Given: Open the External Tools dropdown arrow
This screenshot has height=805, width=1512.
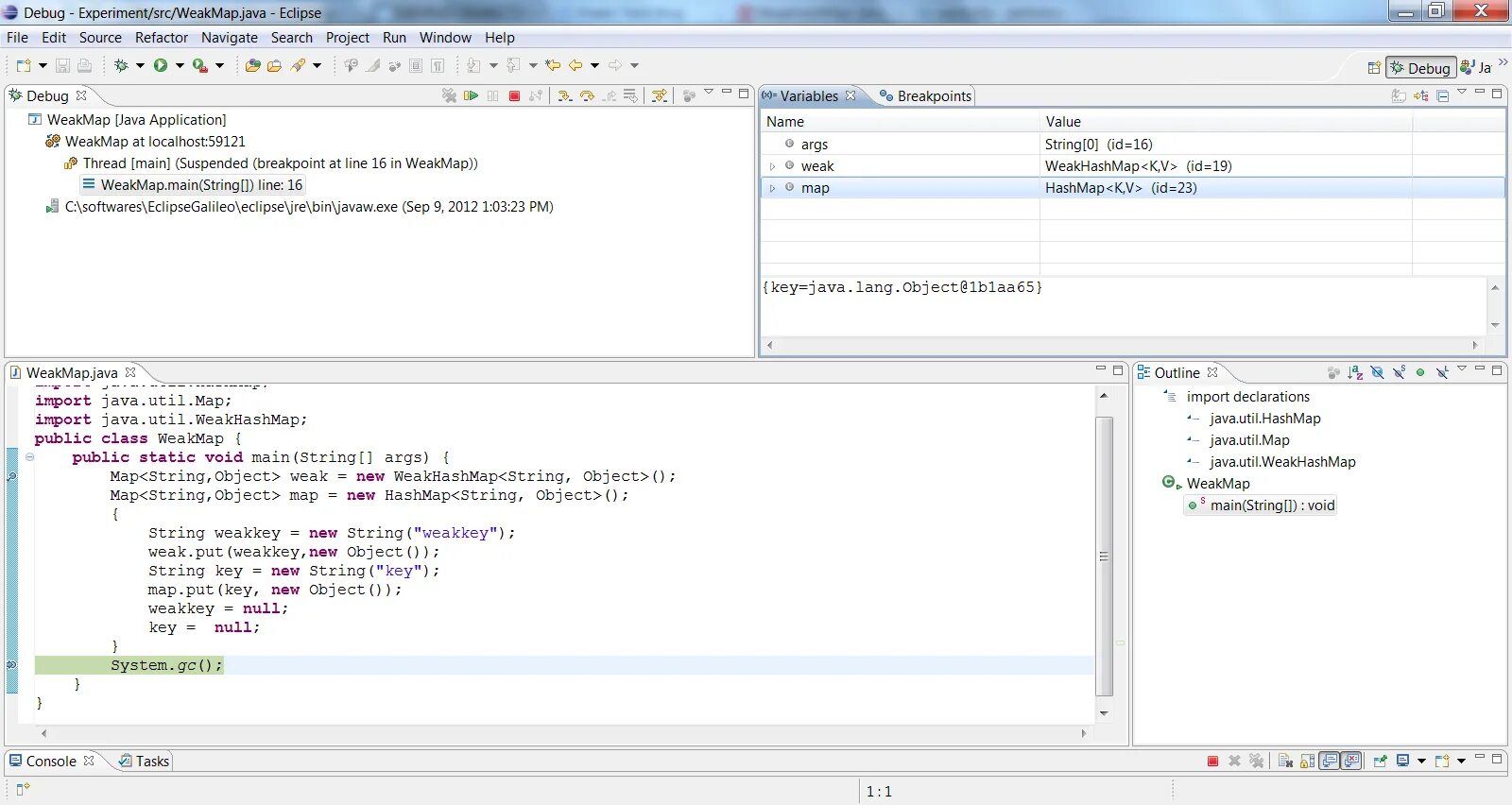Looking at the screenshot, I should click(219, 65).
